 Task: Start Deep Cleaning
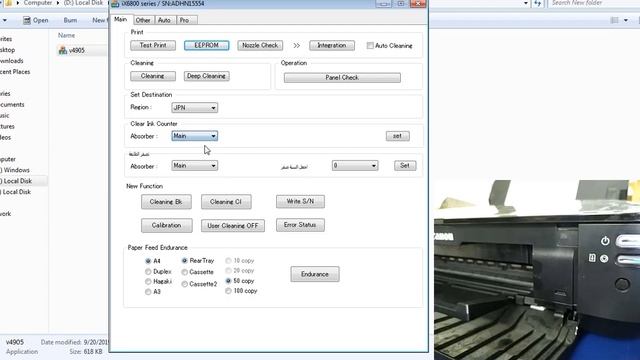click(x=207, y=76)
